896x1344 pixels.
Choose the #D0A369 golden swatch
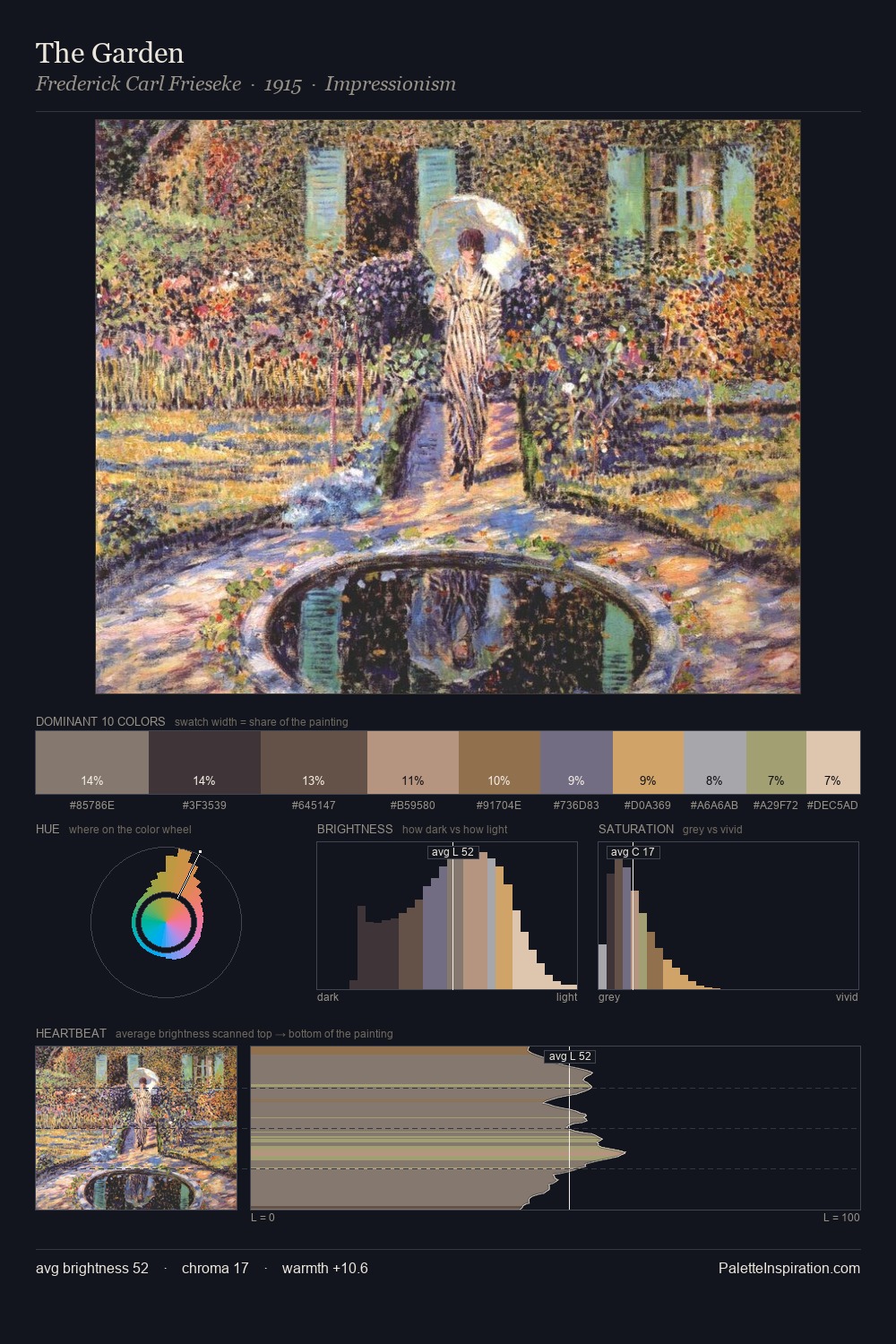(648, 762)
